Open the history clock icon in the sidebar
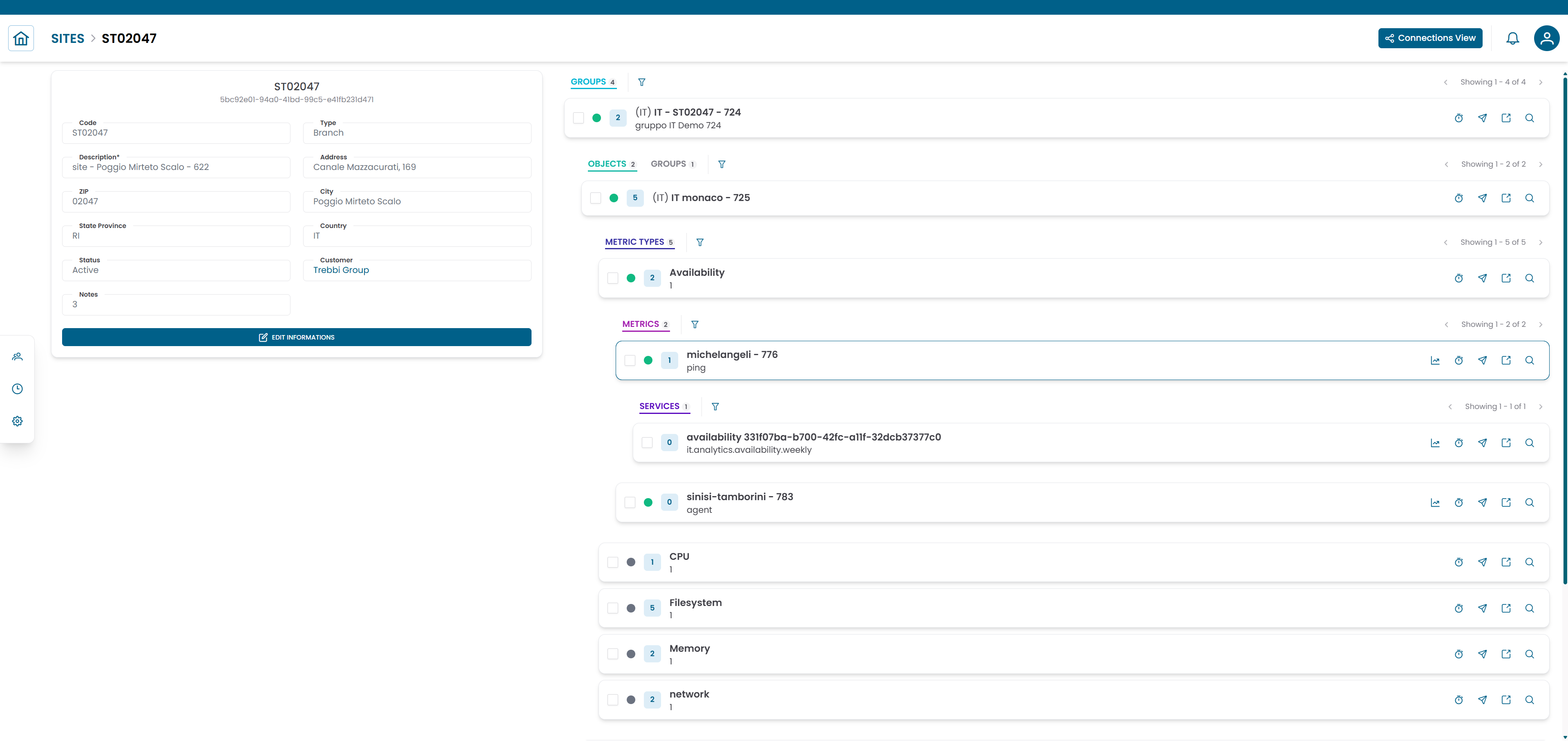Viewport: 1568px width, 749px height. (18, 389)
